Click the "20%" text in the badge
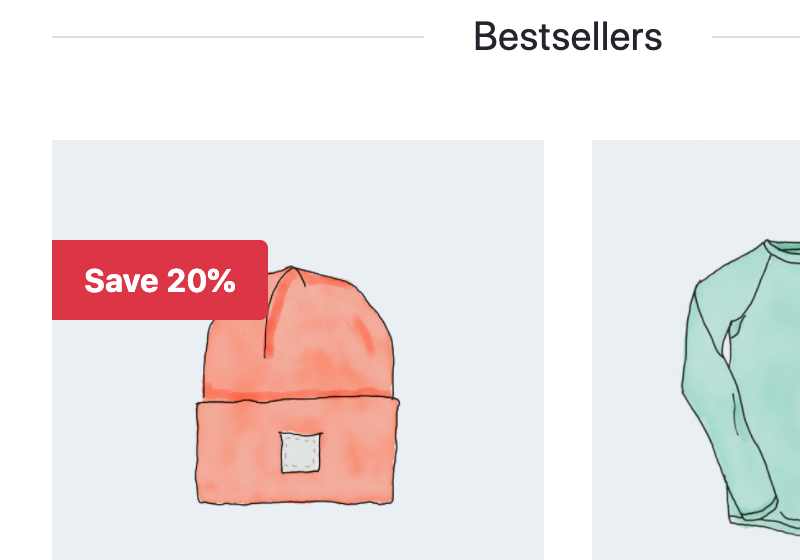 coord(201,281)
